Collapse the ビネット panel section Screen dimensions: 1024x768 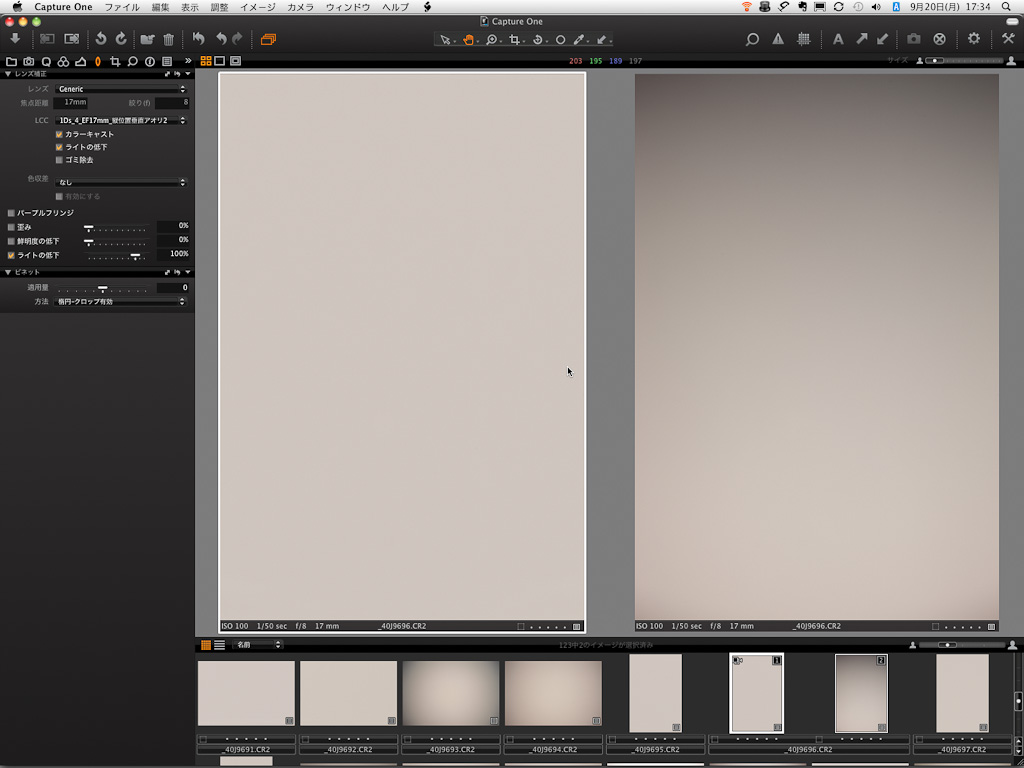(x=9, y=272)
